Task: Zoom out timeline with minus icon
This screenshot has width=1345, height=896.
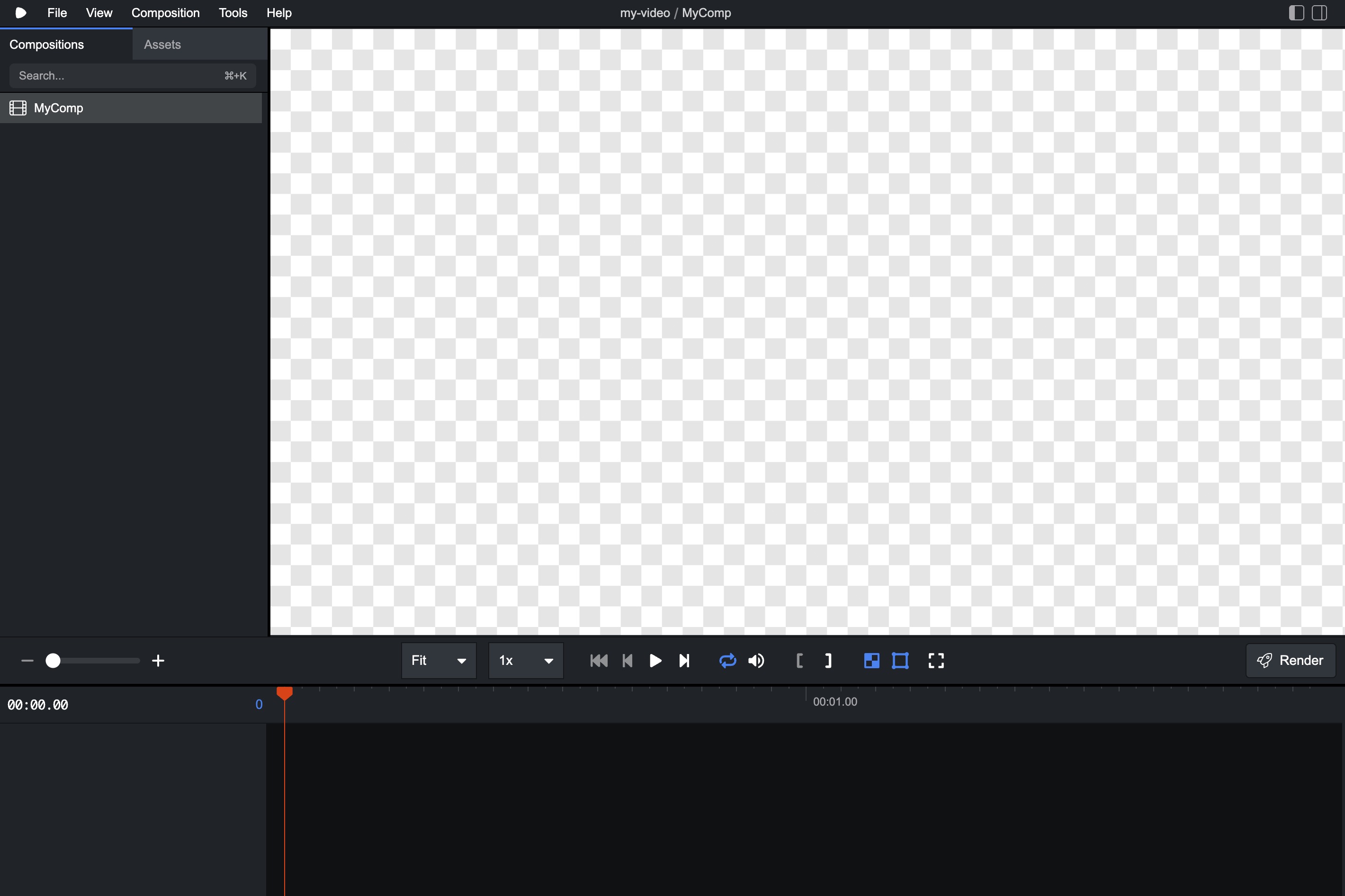Action: [27, 661]
